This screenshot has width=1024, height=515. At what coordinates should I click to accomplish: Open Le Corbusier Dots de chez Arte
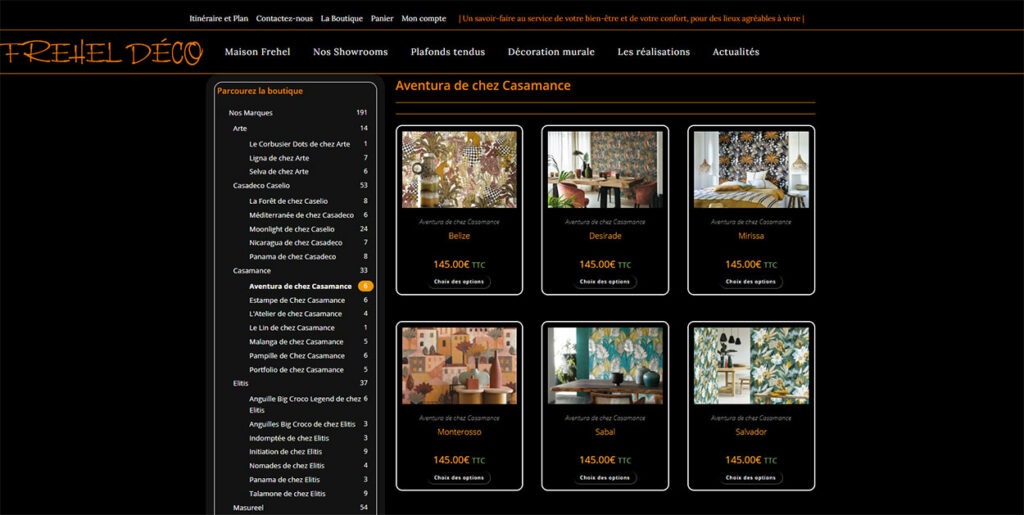tap(300, 144)
